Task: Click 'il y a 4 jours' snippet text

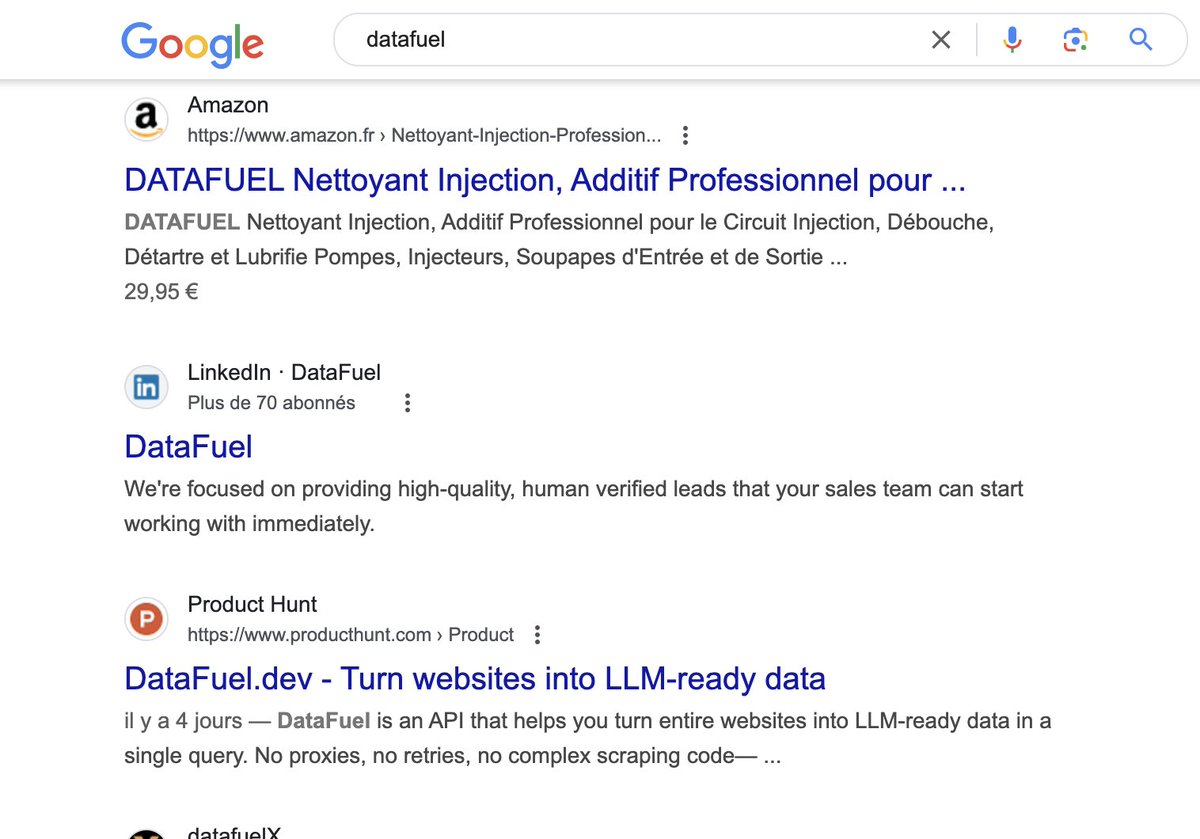Action: click(183, 721)
